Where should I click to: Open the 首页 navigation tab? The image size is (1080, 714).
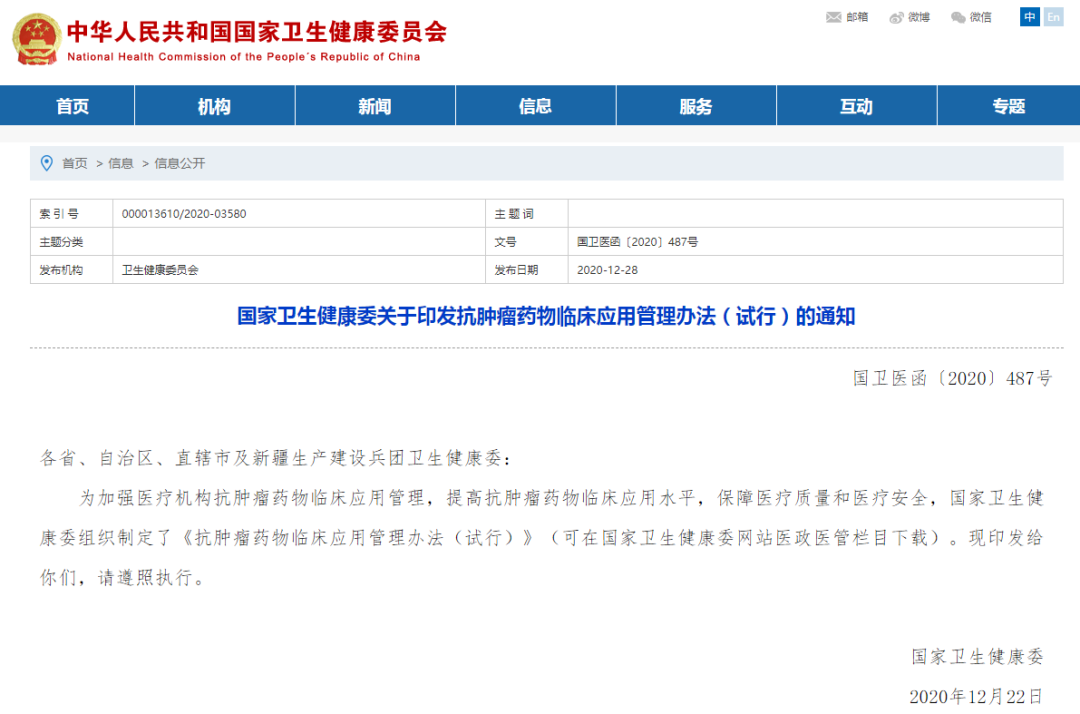point(72,106)
